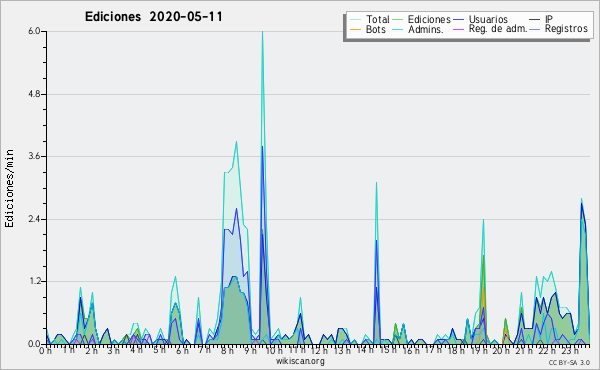Screen dimensions: 600x370
Task: Click the magenta swatch beside 'Reg. de adm.'
Action: click(x=458, y=29)
